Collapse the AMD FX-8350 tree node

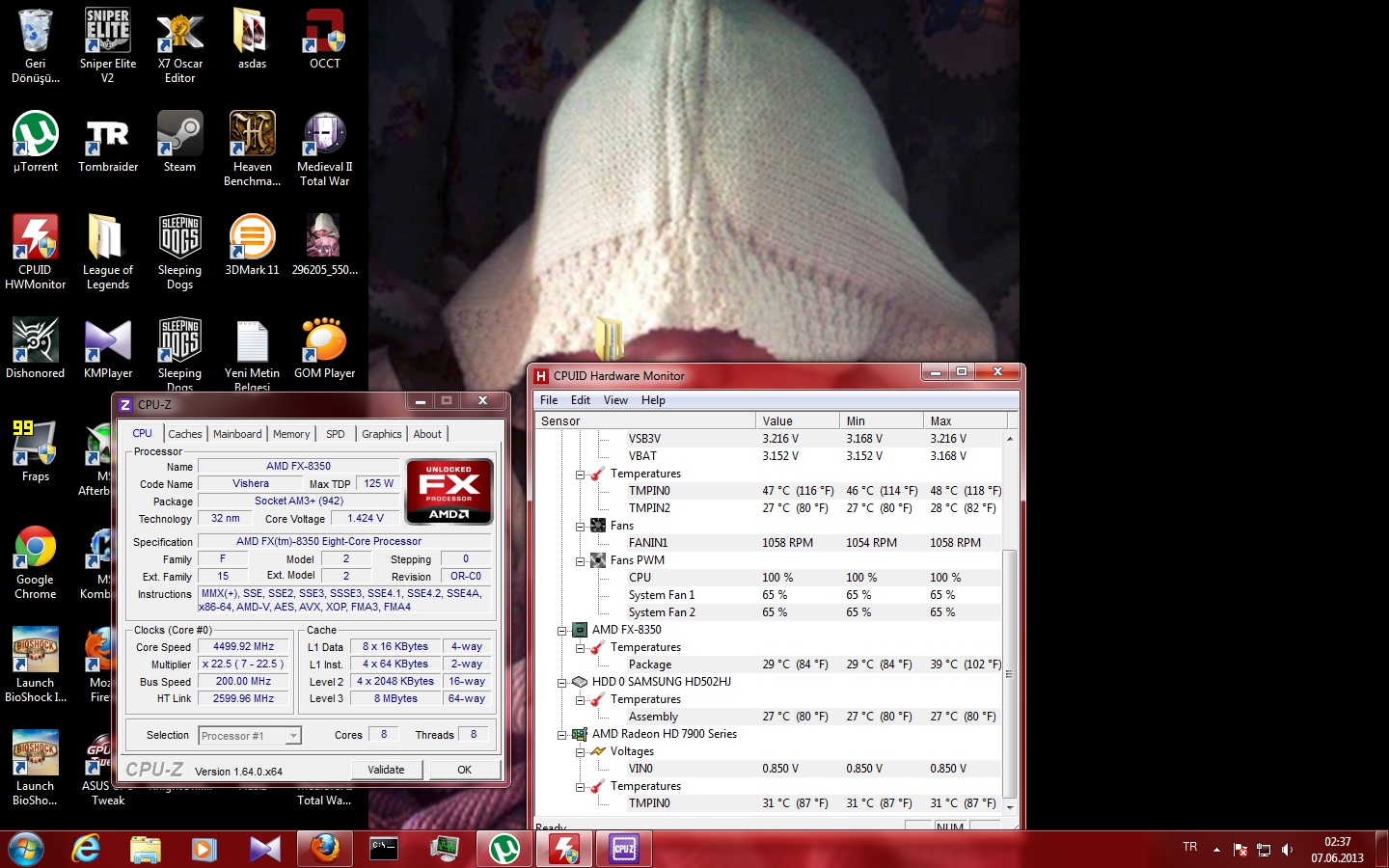click(x=561, y=630)
